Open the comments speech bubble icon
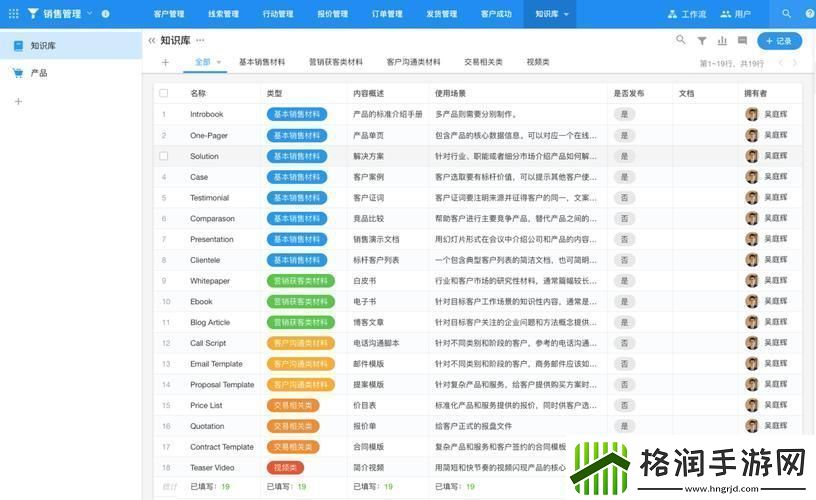This screenshot has width=816, height=500. [x=742, y=41]
